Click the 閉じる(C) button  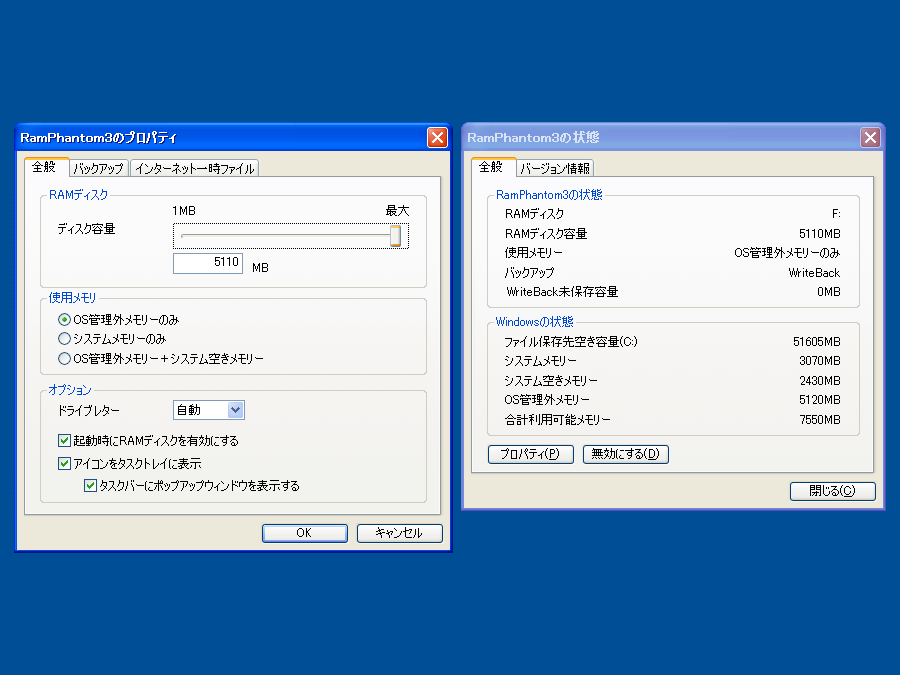832,491
